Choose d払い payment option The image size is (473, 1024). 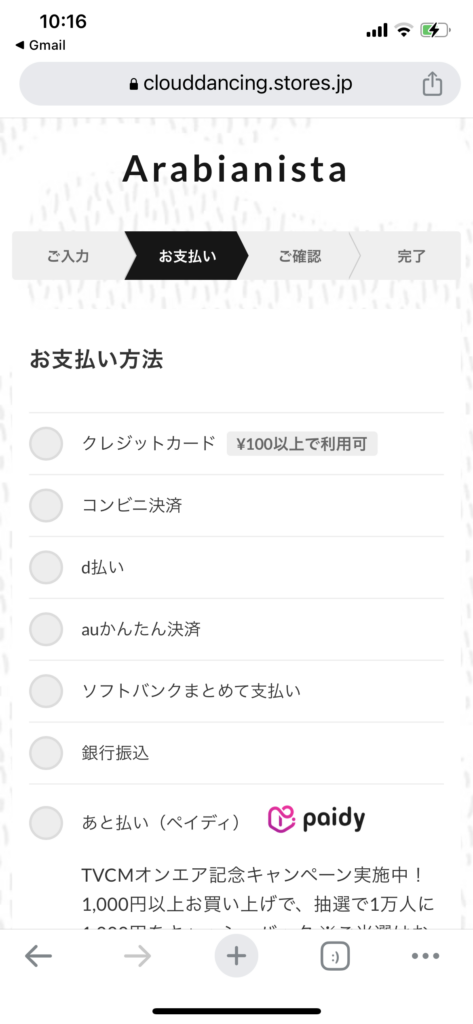click(x=46, y=567)
